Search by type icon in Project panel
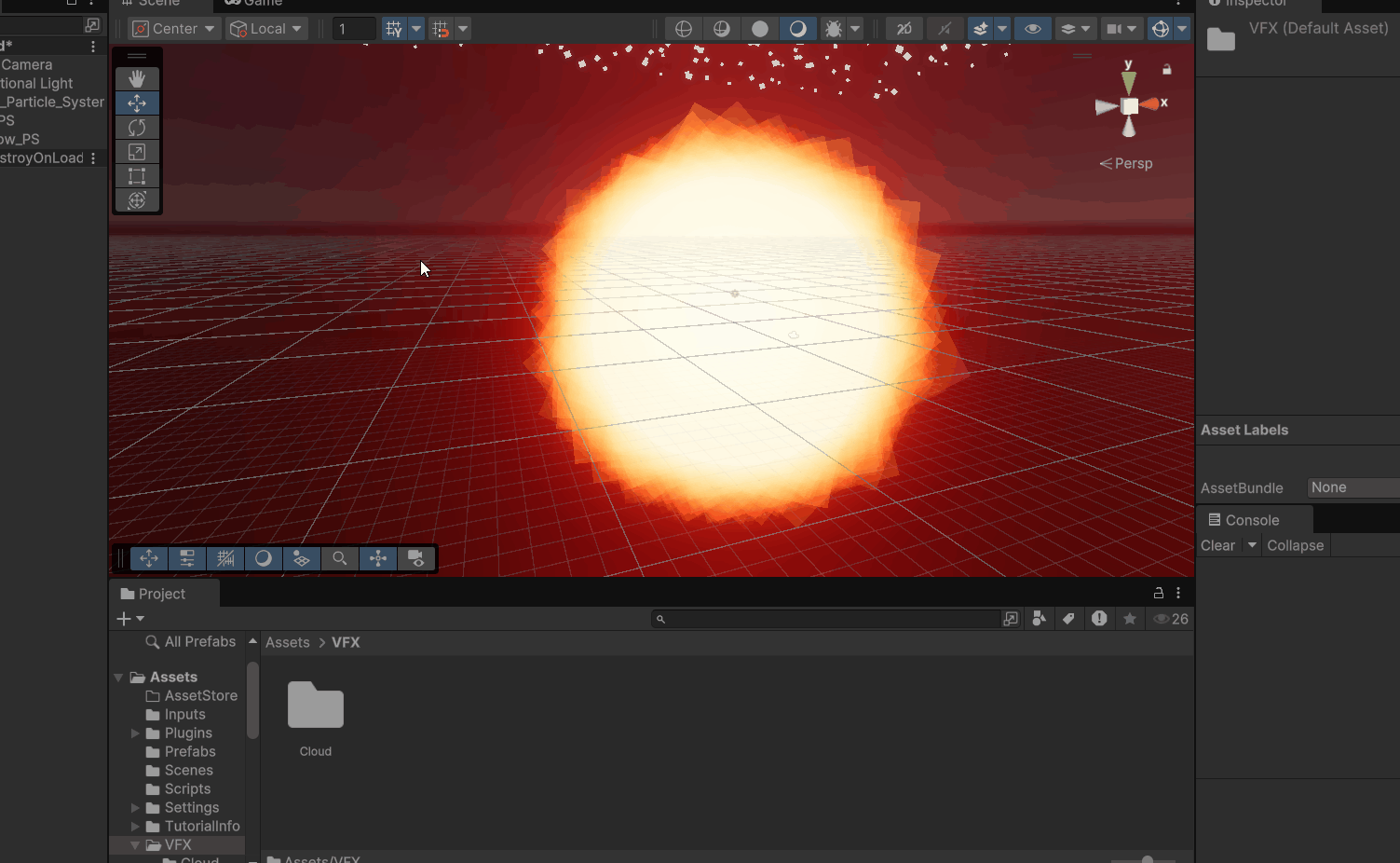Image resolution: width=1400 pixels, height=863 pixels. (x=1040, y=619)
